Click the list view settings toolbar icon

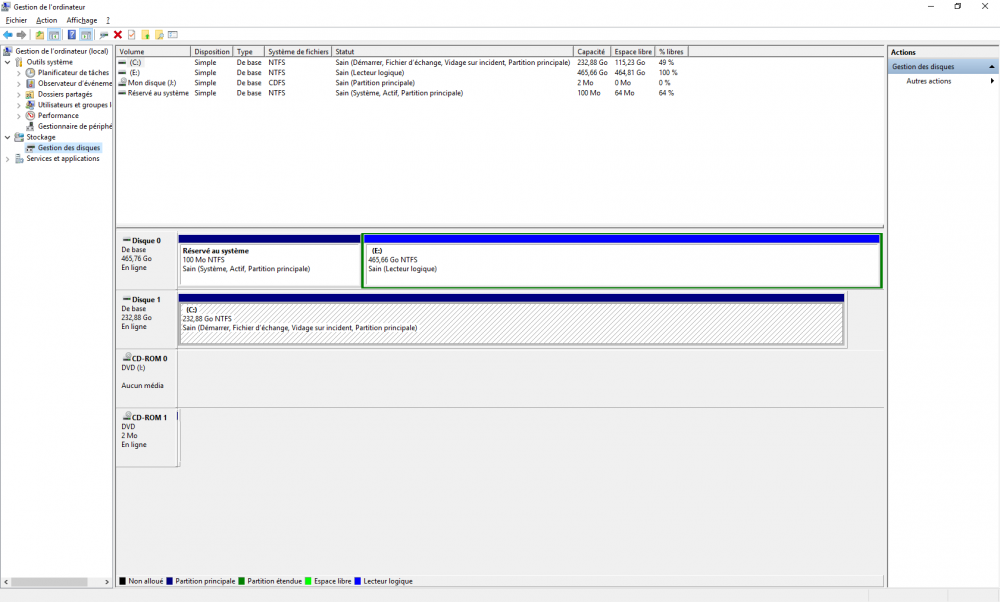click(173, 35)
